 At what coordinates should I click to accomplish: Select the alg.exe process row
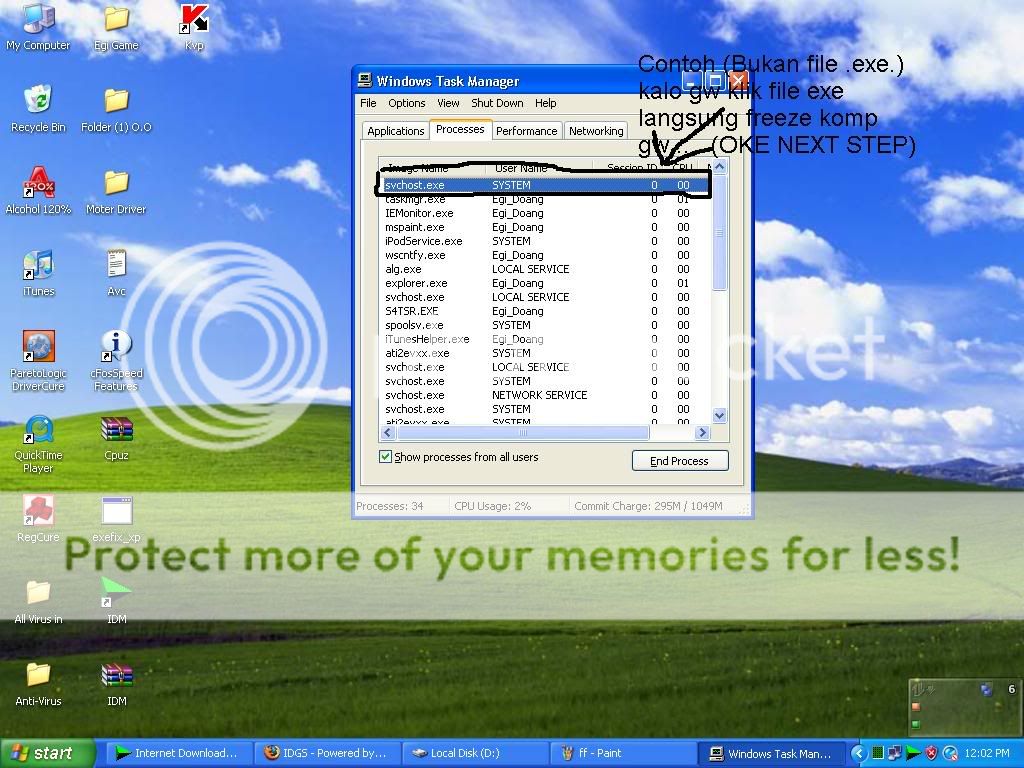pyautogui.click(x=545, y=269)
